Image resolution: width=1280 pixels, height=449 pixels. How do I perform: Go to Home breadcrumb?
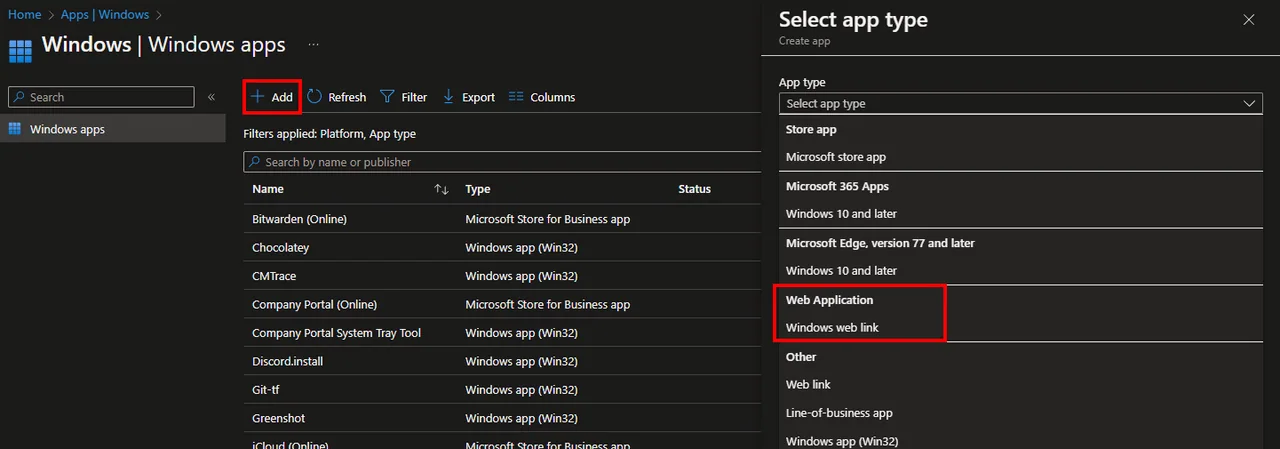pyautogui.click(x=24, y=15)
